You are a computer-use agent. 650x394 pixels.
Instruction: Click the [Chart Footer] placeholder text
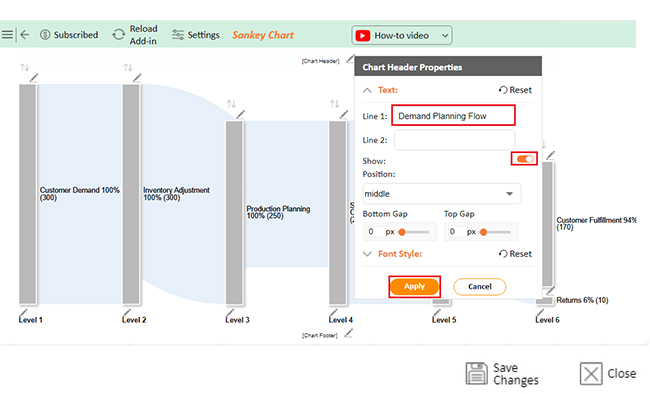(x=320, y=335)
